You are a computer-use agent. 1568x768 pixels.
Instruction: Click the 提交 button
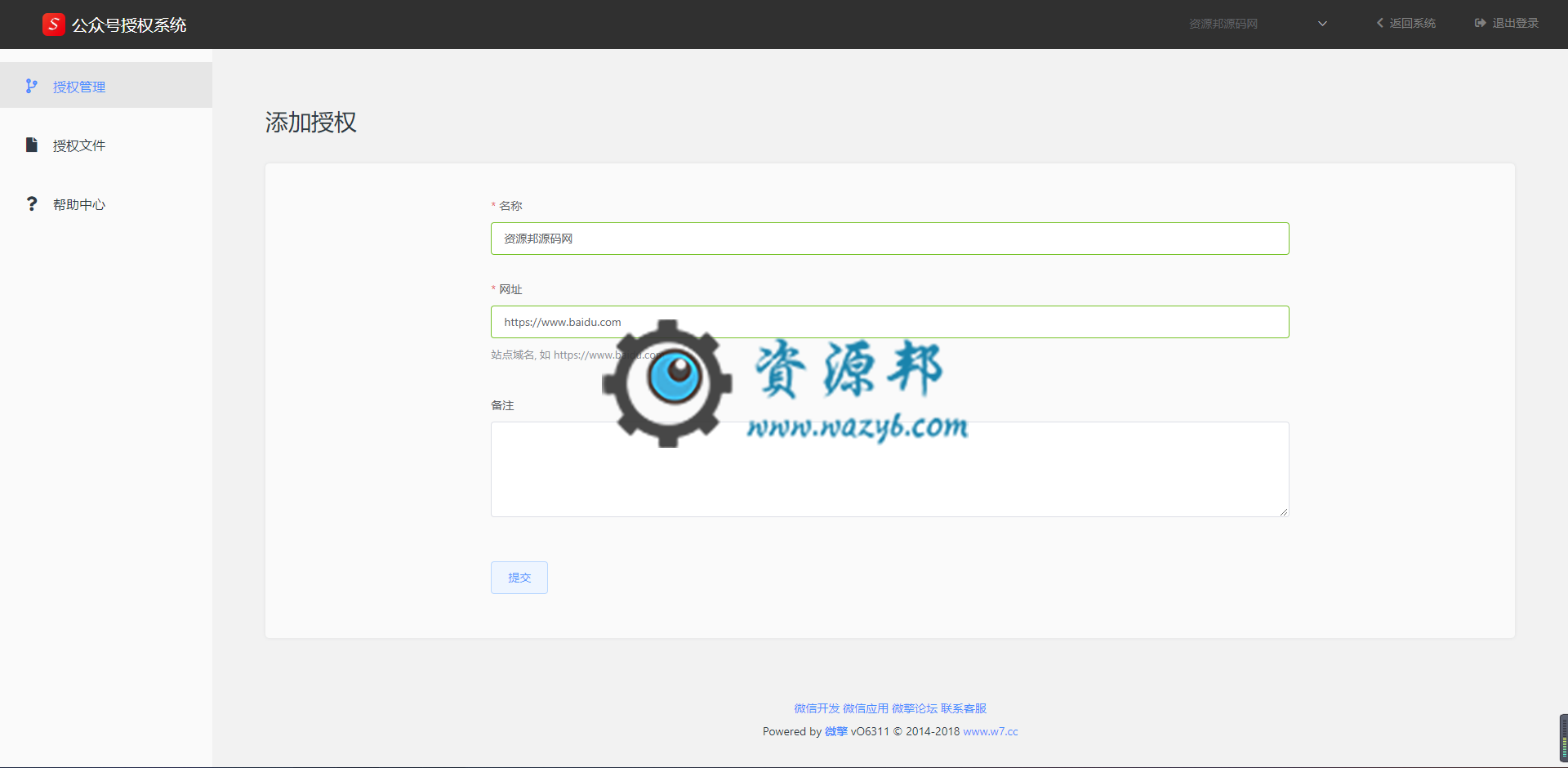(x=519, y=578)
